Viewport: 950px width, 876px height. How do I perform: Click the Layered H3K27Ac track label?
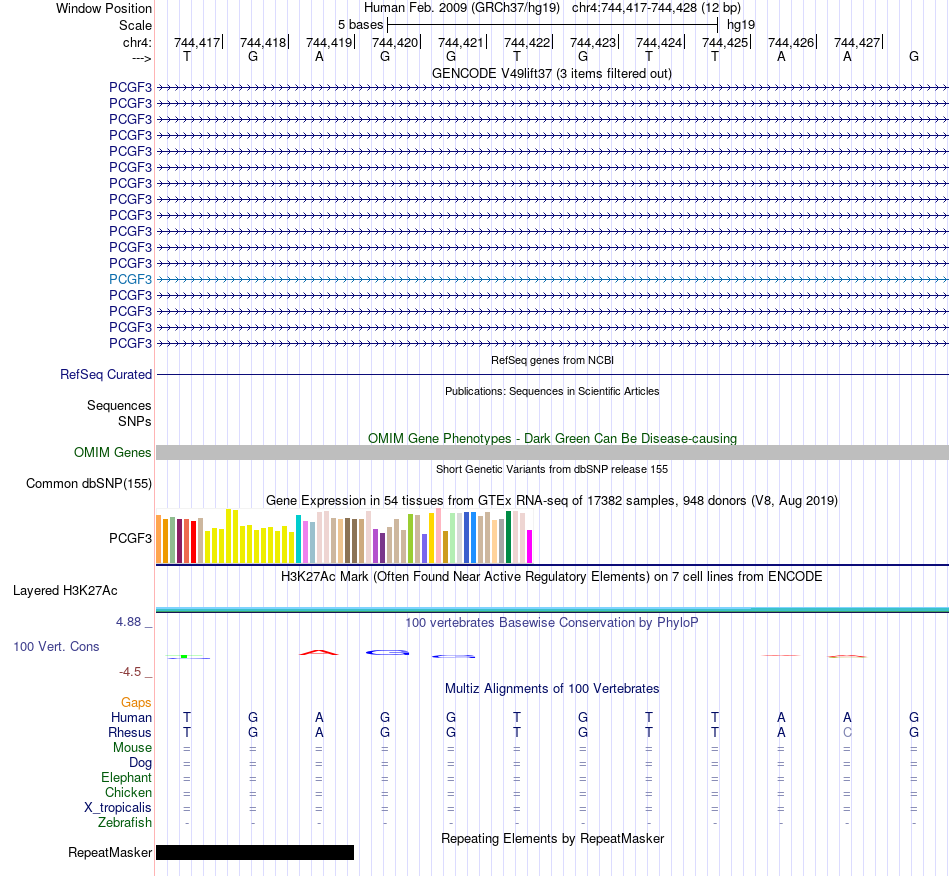click(65, 591)
